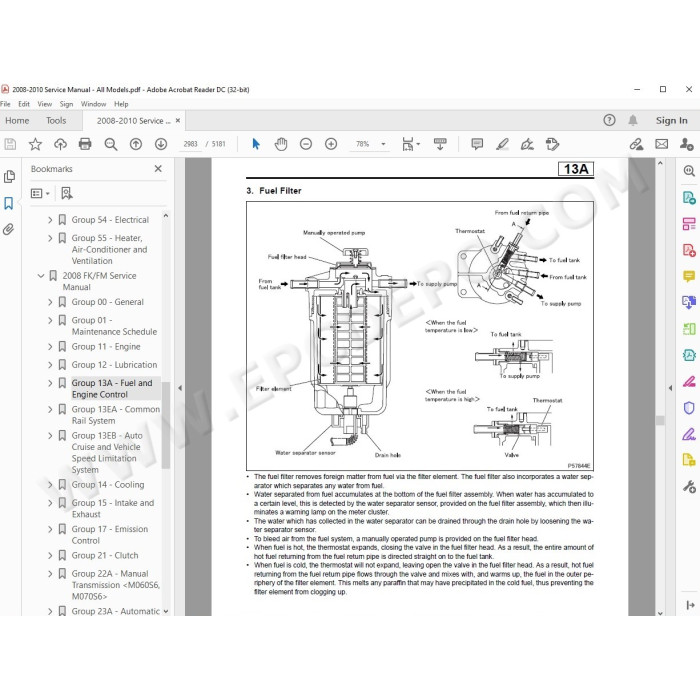Expand the Group 14 - Cooling bookmark
The height and width of the screenshot is (700, 700).
coord(50,484)
